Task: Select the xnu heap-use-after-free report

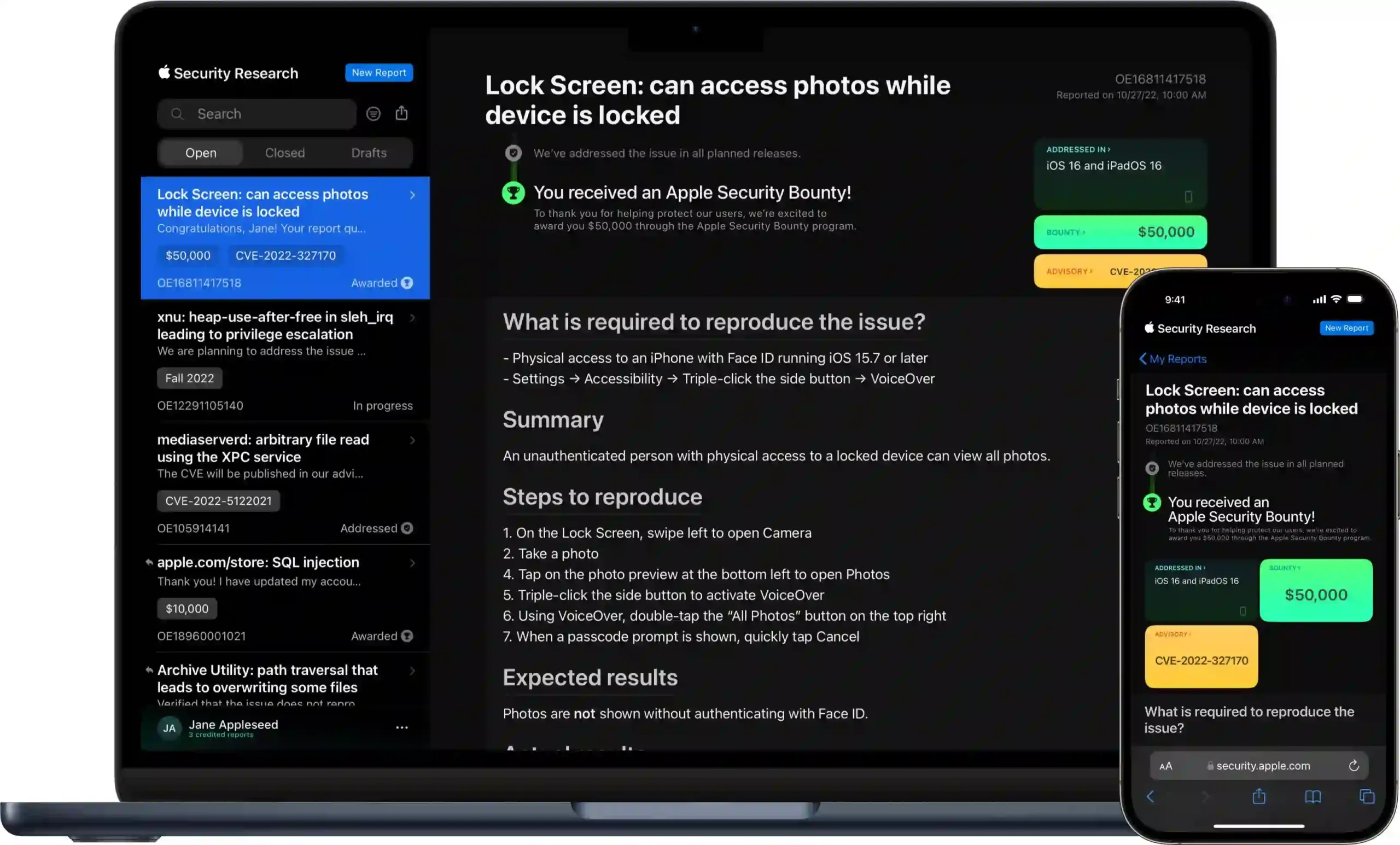Action: tap(285, 360)
